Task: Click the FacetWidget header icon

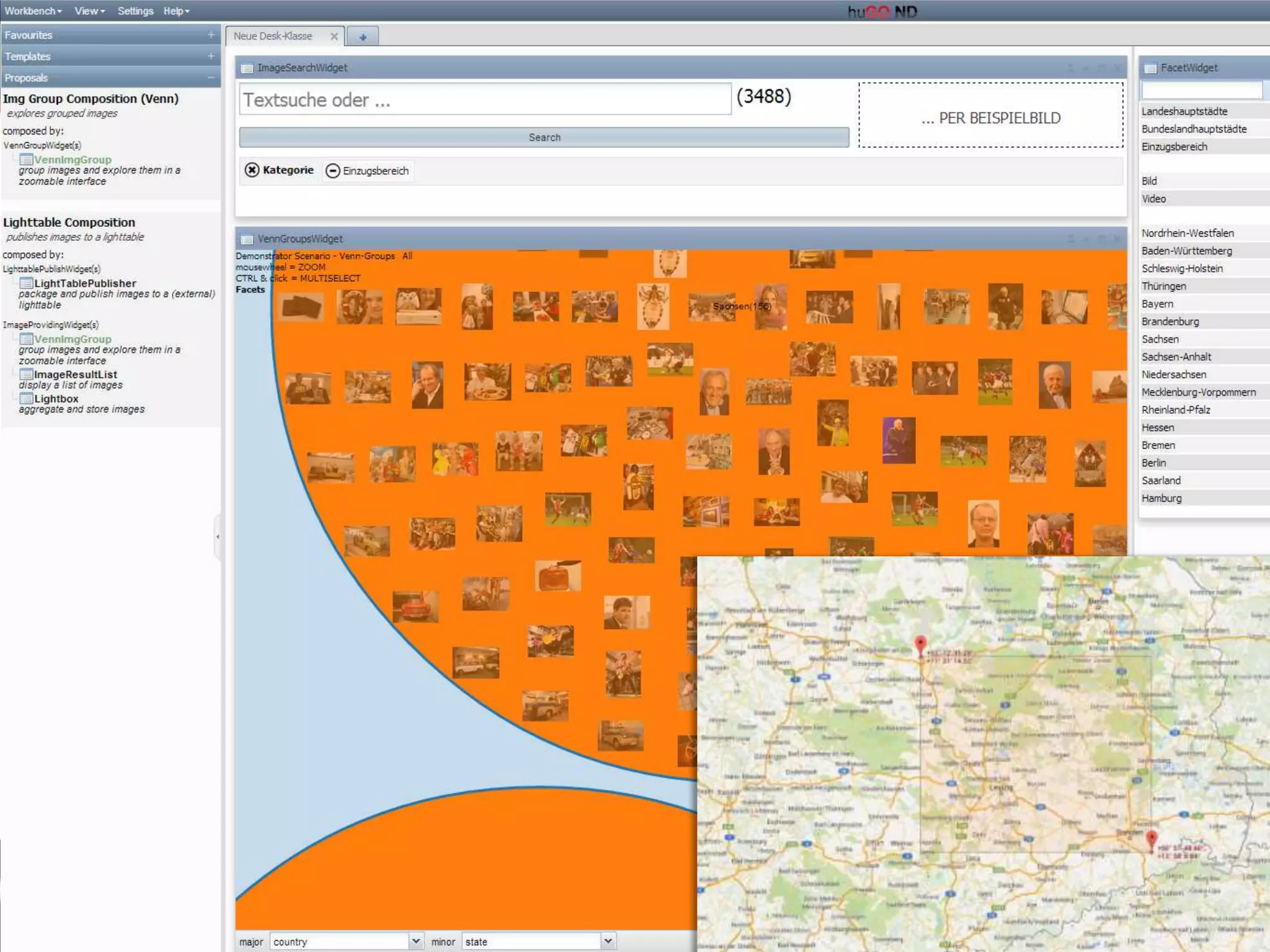Action: (x=1150, y=68)
